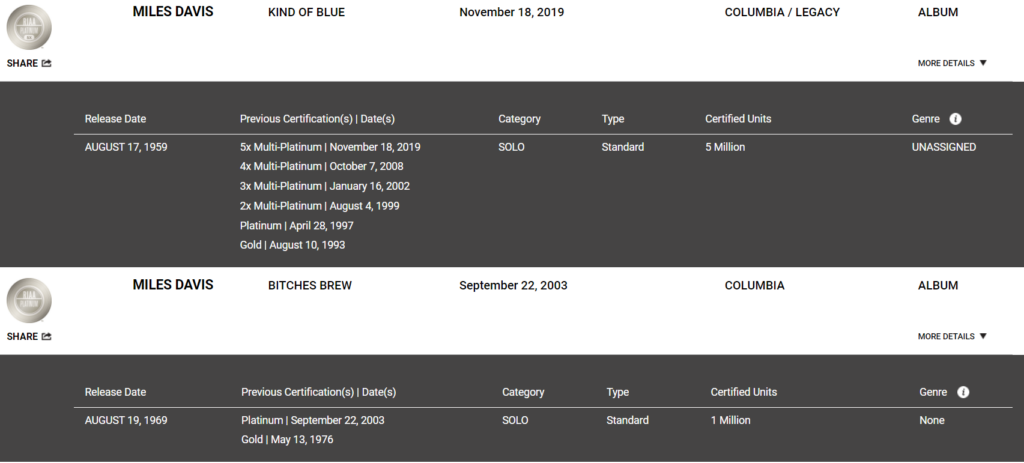The width and height of the screenshot is (1024, 463).
Task: Collapse More Details for Bitches Brew
Action: 952,336
